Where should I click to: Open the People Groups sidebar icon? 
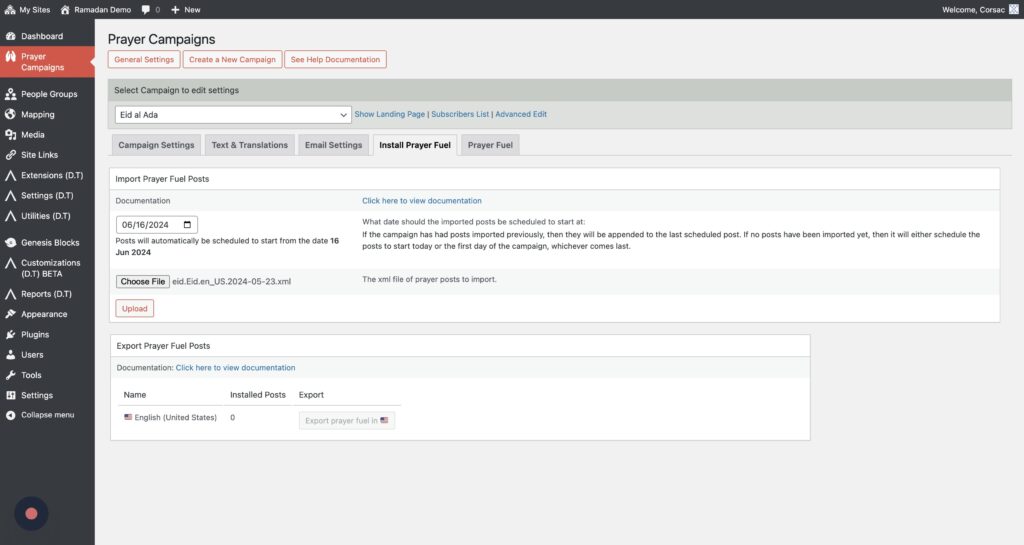(x=10, y=94)
